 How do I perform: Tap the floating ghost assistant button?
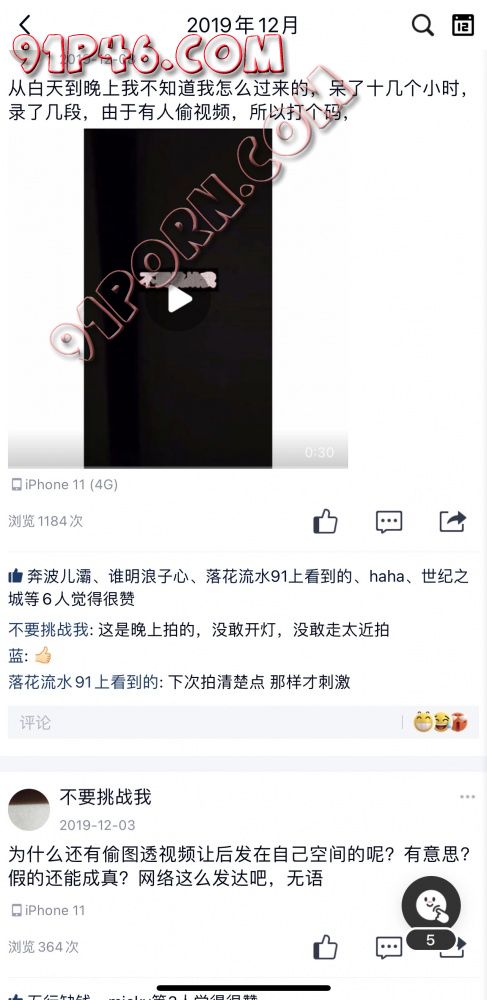[x=431, y=906]
